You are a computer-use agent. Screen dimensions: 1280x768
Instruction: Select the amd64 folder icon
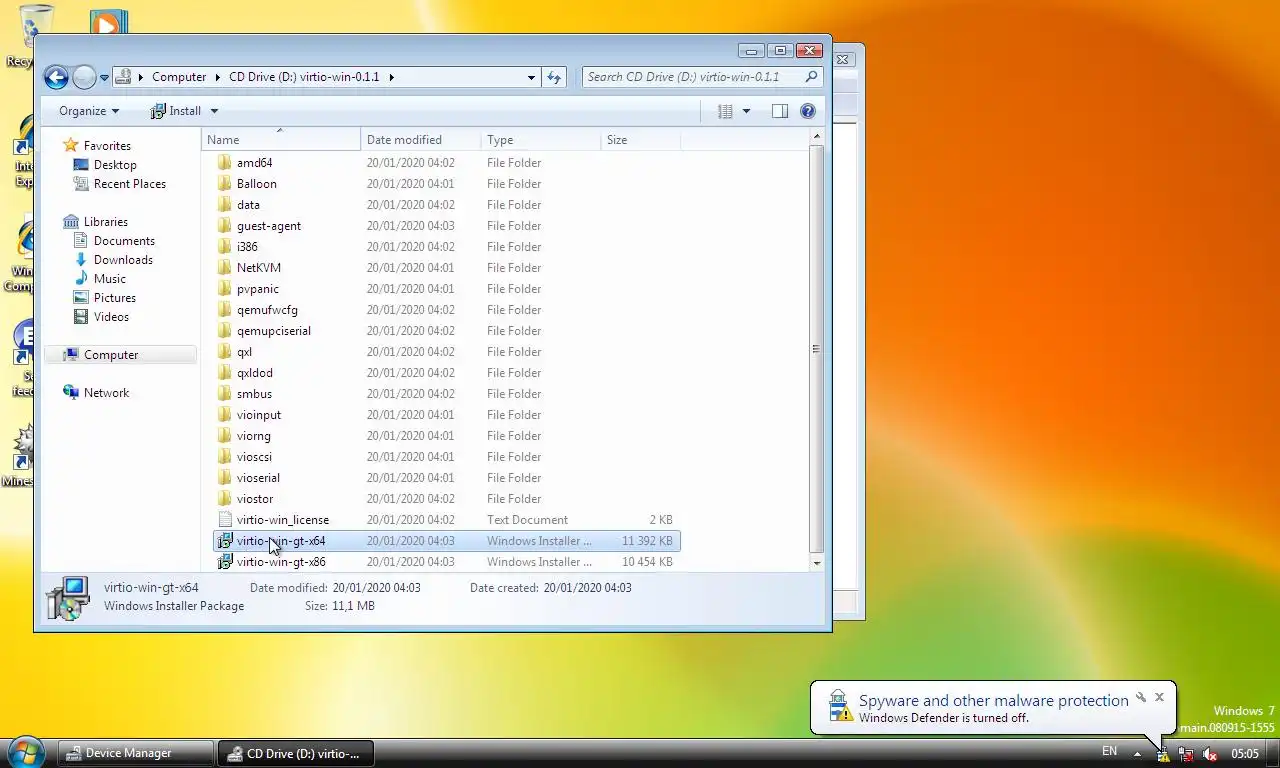225,163
